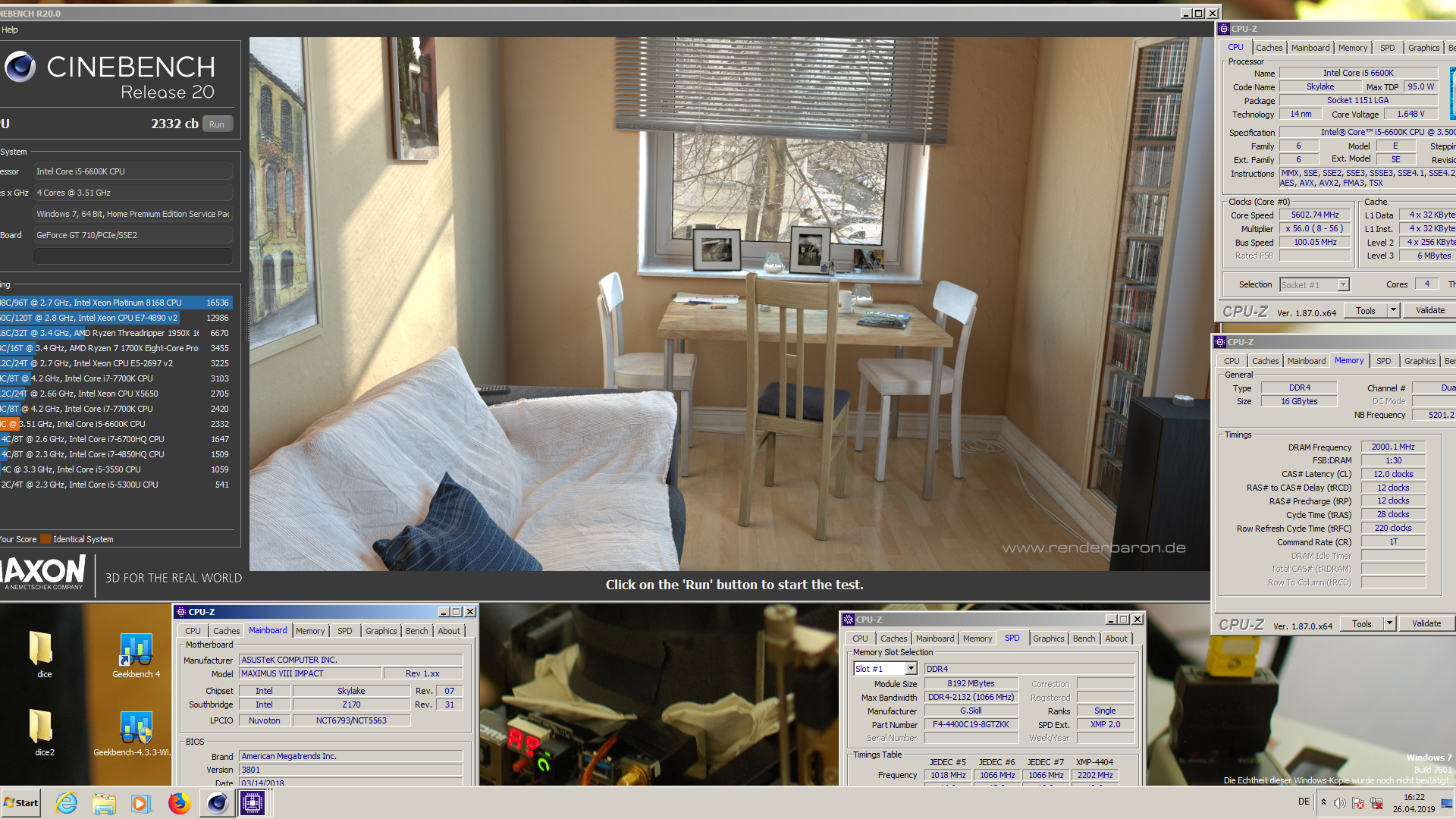Minimize the CPU-Z SPD window
1456x819 pixels.
pyautogui.click(x=1111, y=620)
